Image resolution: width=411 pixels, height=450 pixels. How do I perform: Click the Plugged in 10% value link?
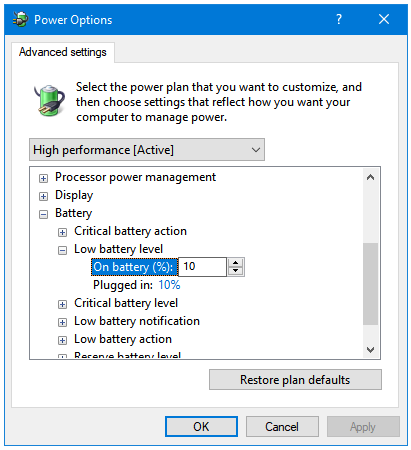click(169, 285)
